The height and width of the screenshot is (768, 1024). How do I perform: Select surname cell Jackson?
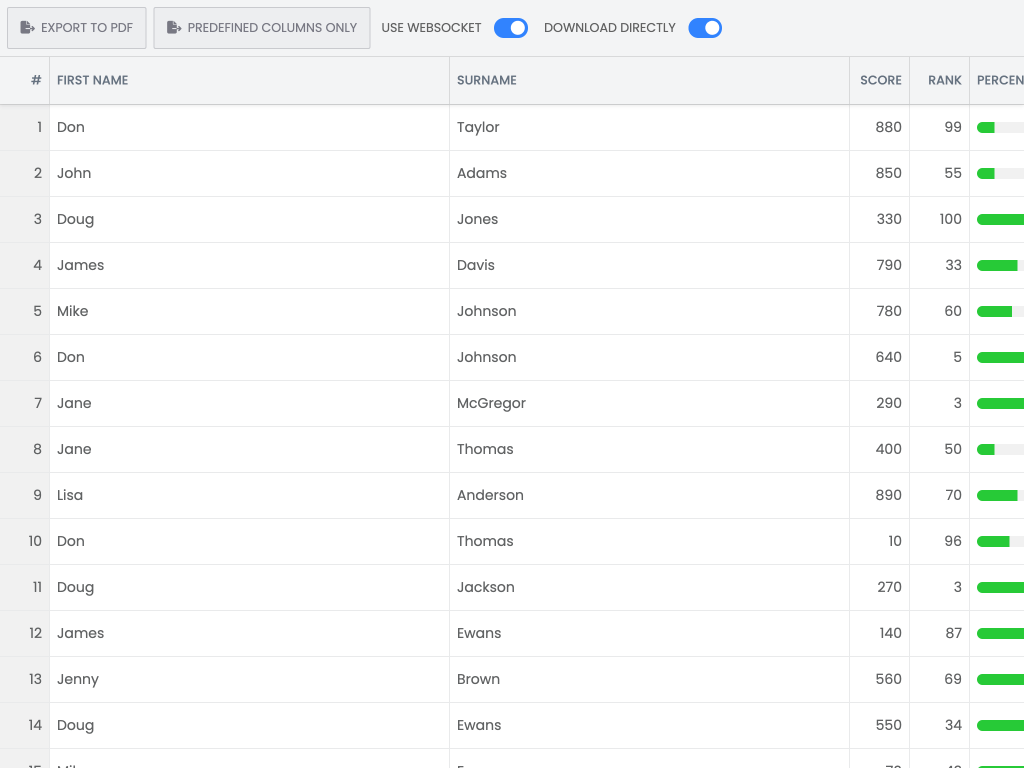649,588
